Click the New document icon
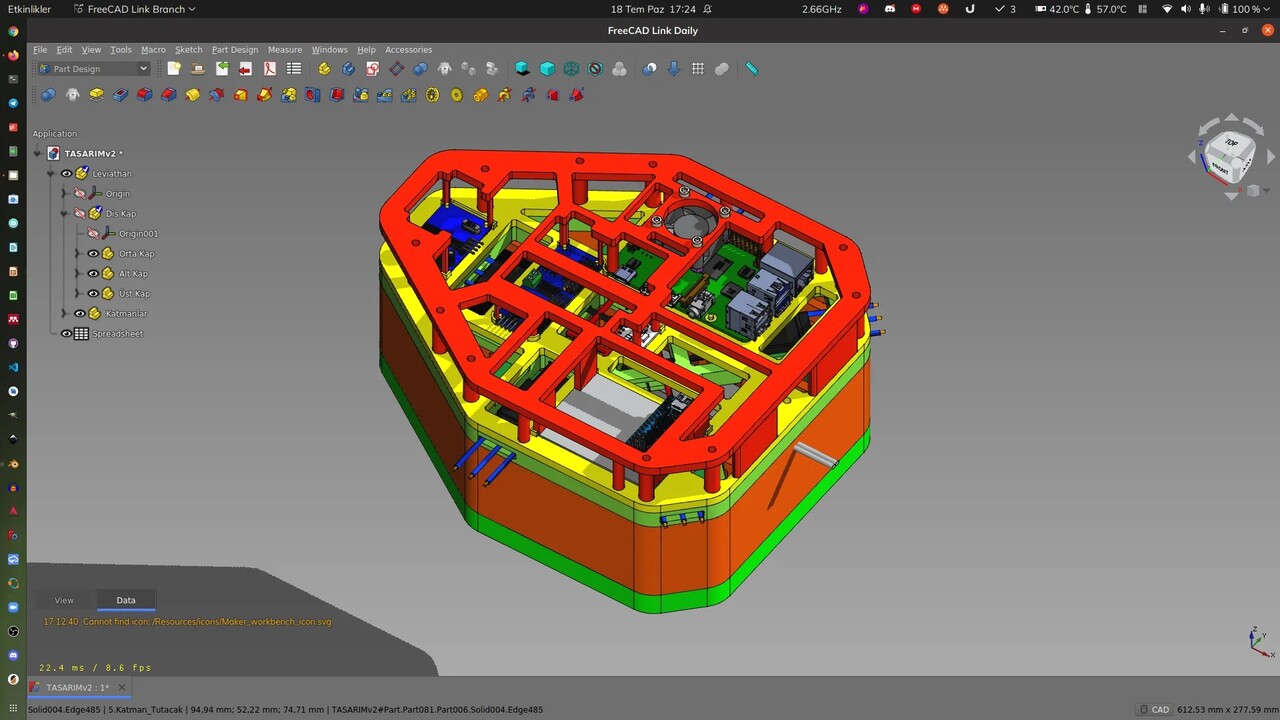 point(174,69)
